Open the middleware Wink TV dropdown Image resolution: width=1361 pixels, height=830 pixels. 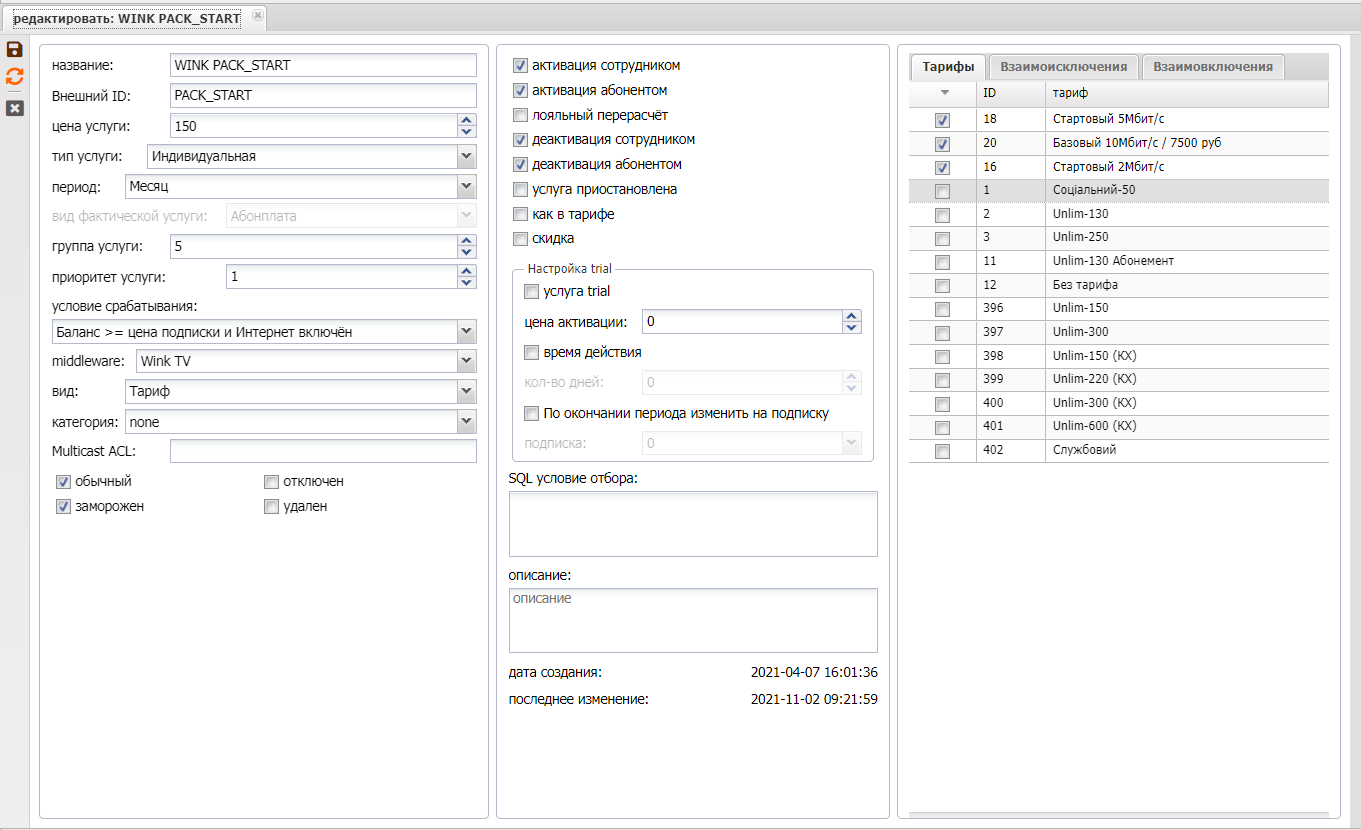click(466, 361)
